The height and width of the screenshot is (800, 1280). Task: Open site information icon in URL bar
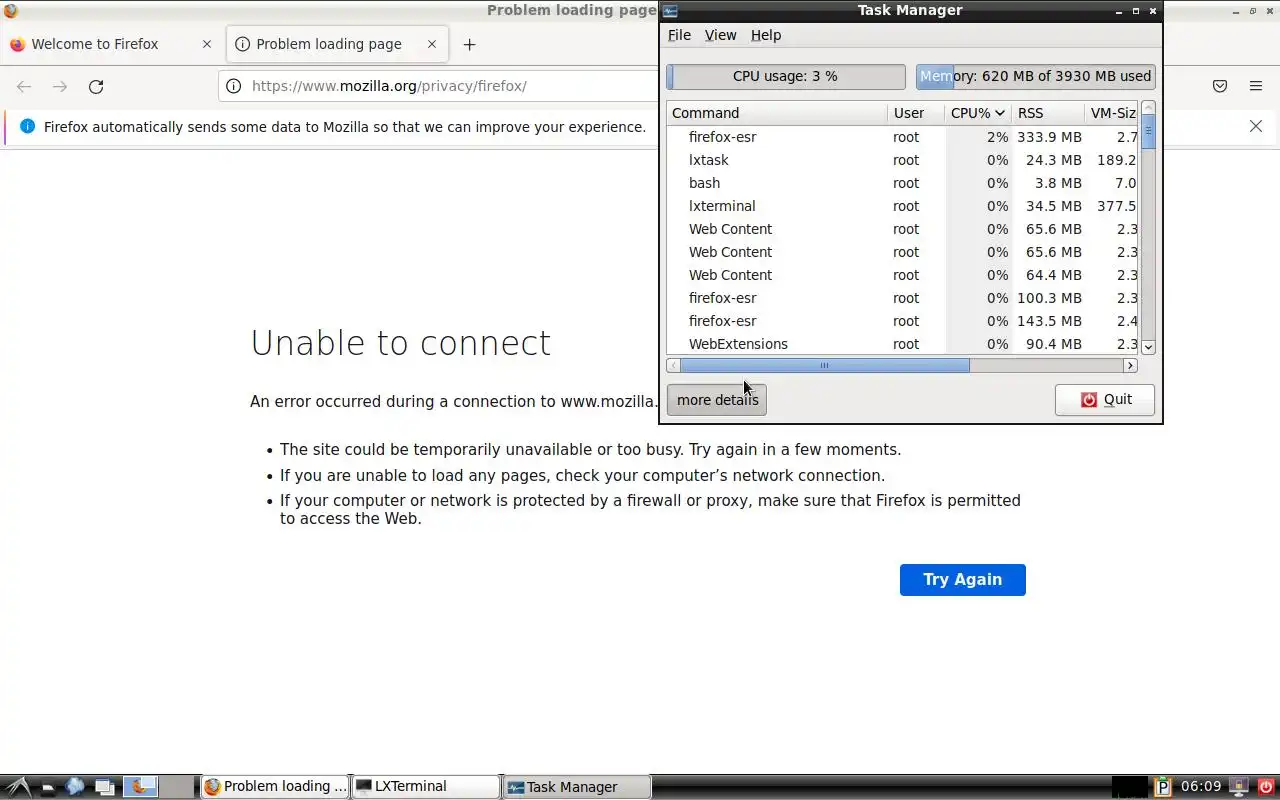pyautogui.click(x=233, y=86)
